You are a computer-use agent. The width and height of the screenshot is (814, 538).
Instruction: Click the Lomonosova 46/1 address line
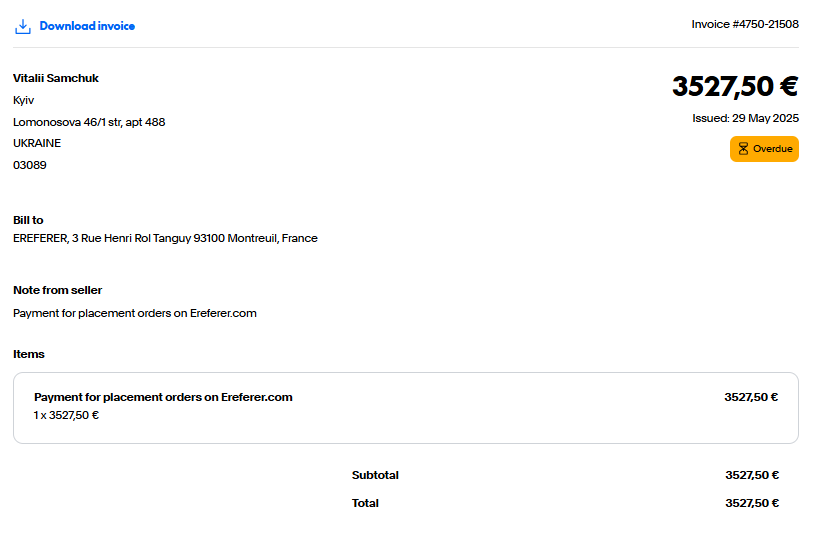tap(89, 122)
